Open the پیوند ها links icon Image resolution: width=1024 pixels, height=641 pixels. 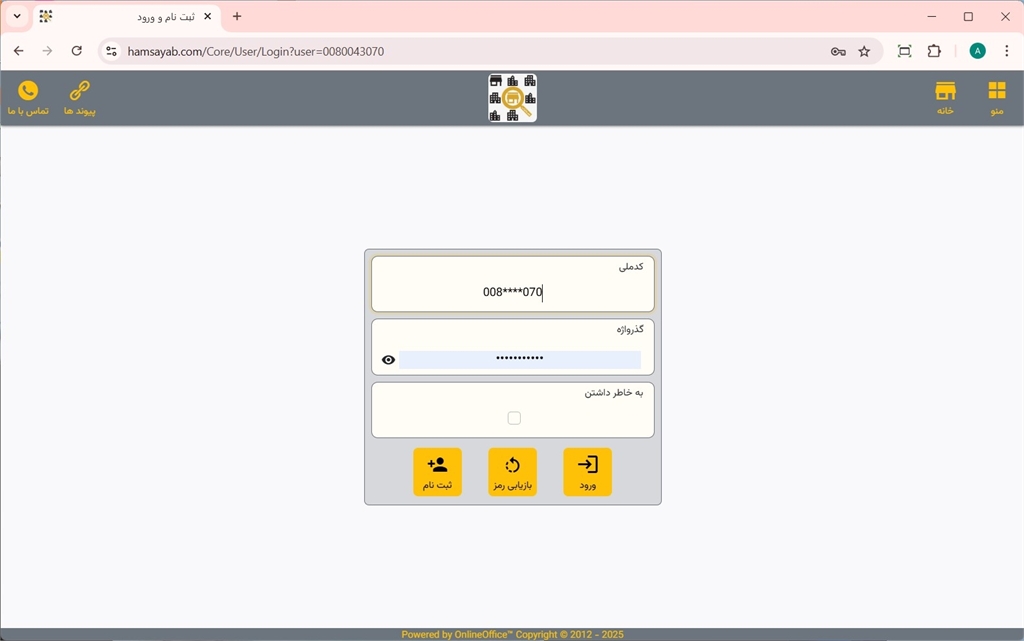[80, 98]
